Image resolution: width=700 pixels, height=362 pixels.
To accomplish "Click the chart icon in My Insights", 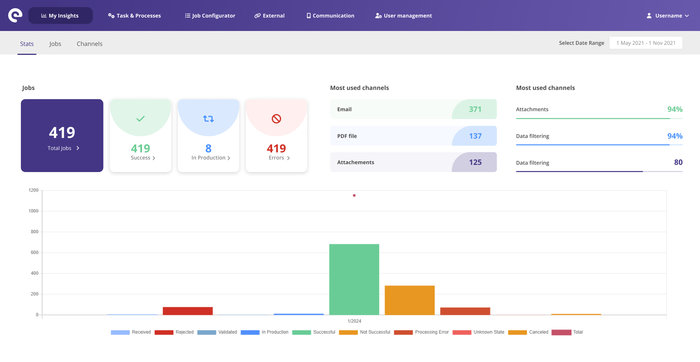I will click(44, 16).
